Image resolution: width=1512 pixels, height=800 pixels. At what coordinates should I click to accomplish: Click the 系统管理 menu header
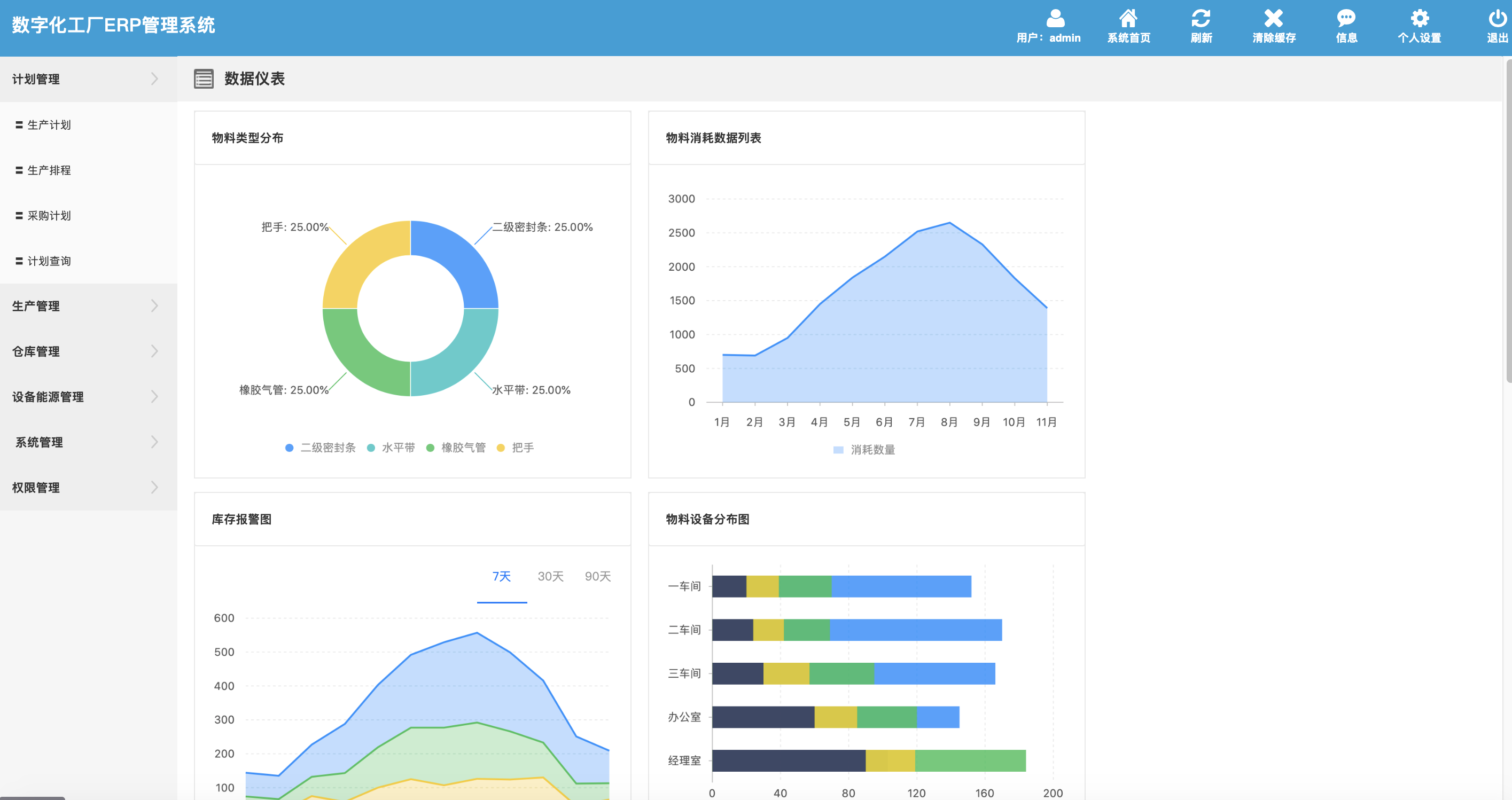89,442
